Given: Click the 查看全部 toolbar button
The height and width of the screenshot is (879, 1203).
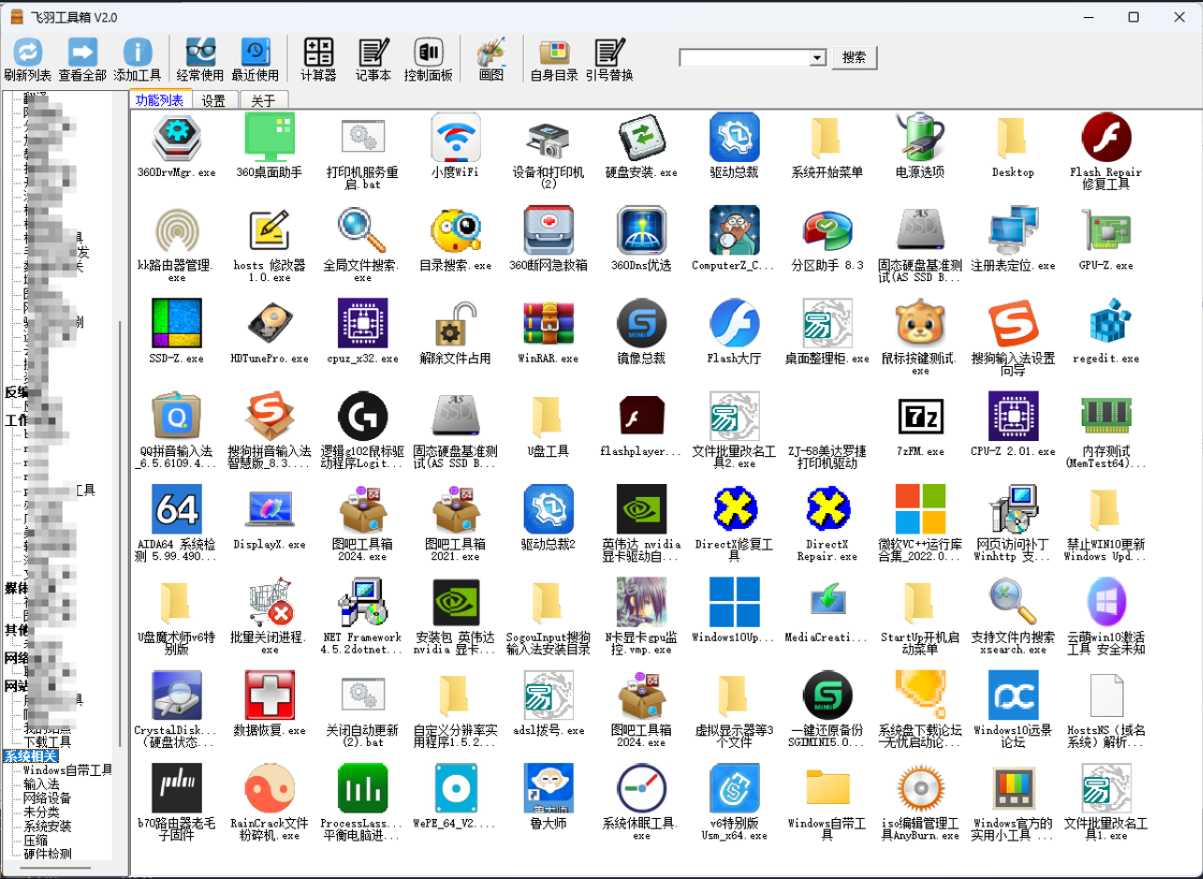Looking at the screenshot, I should [x=82, y=53].
